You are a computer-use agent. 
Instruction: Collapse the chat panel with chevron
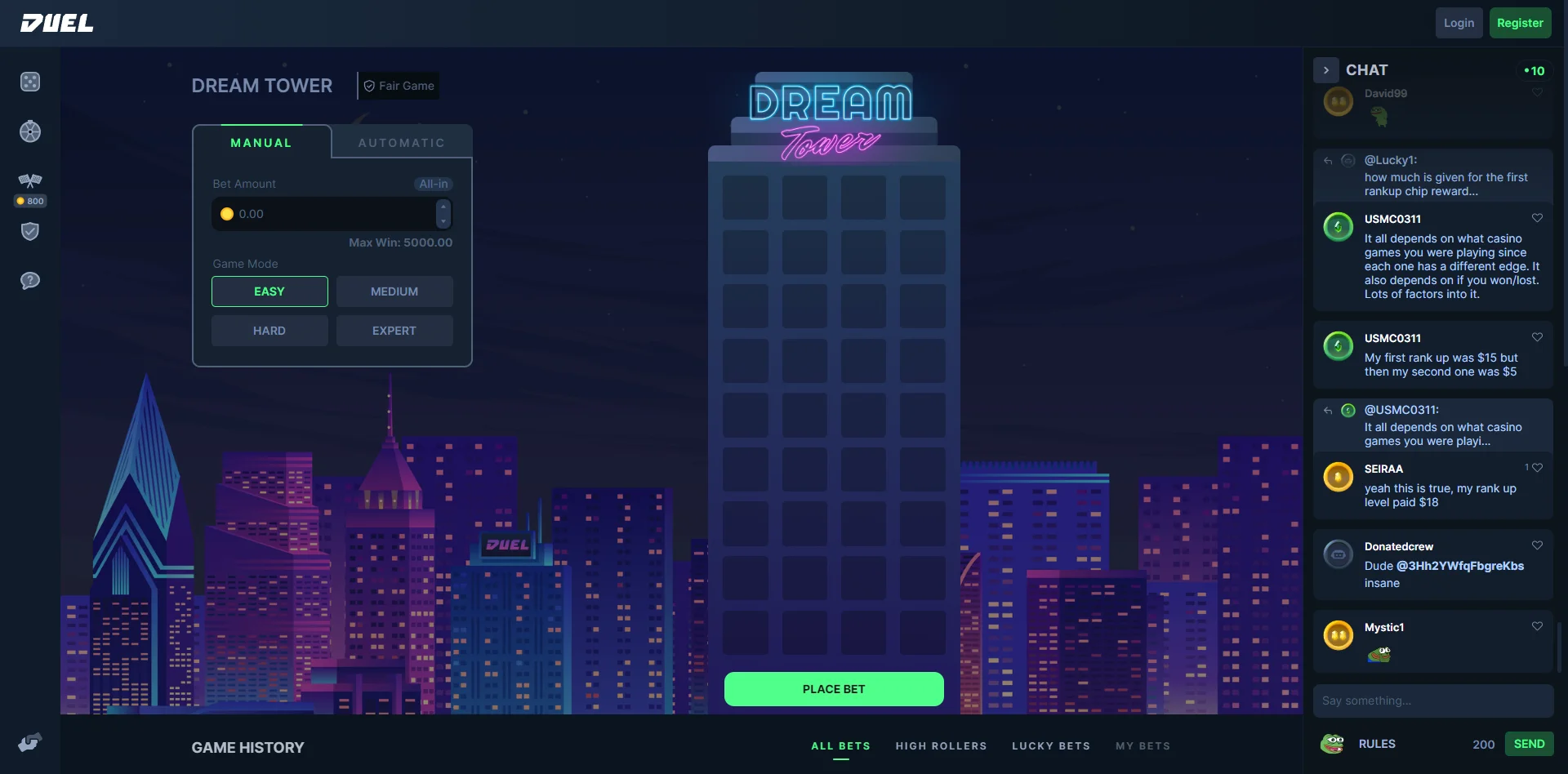[x=1326, y=70]
